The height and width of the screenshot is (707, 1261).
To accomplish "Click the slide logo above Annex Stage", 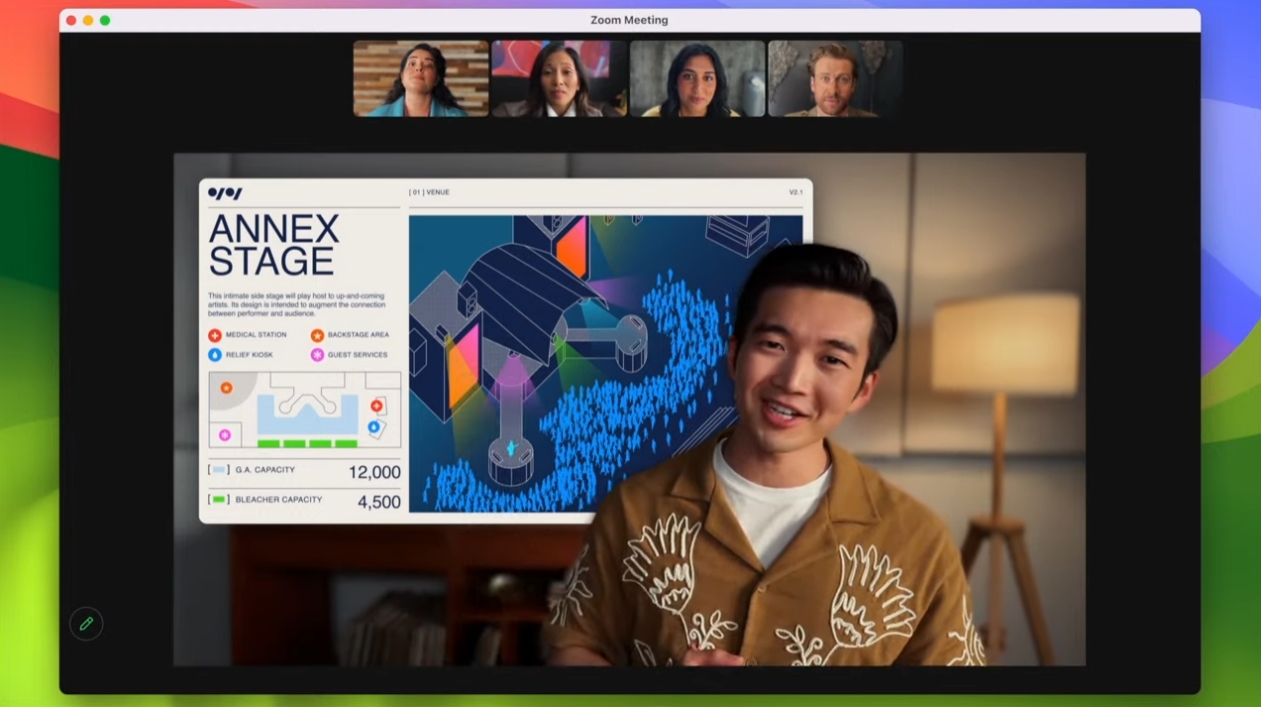I will click(x=225, y=193).
